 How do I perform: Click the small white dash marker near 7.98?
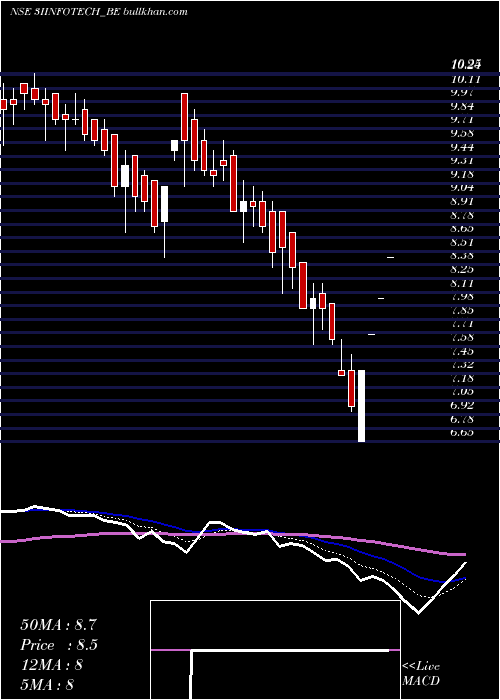pyautogui.click(x=381, y=298)
